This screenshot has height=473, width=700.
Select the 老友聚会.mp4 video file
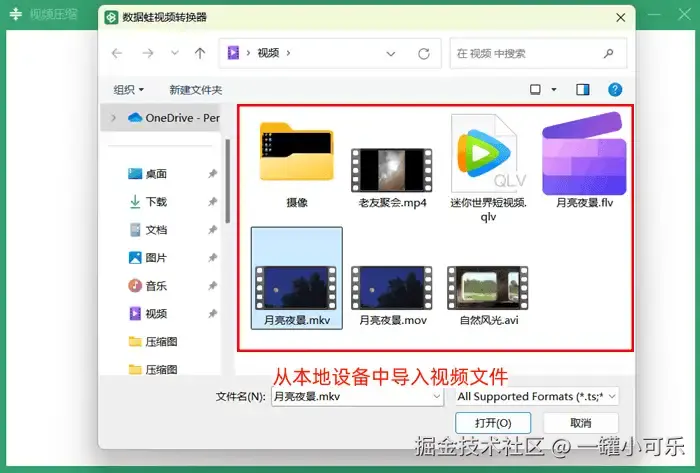pos(392,178)
